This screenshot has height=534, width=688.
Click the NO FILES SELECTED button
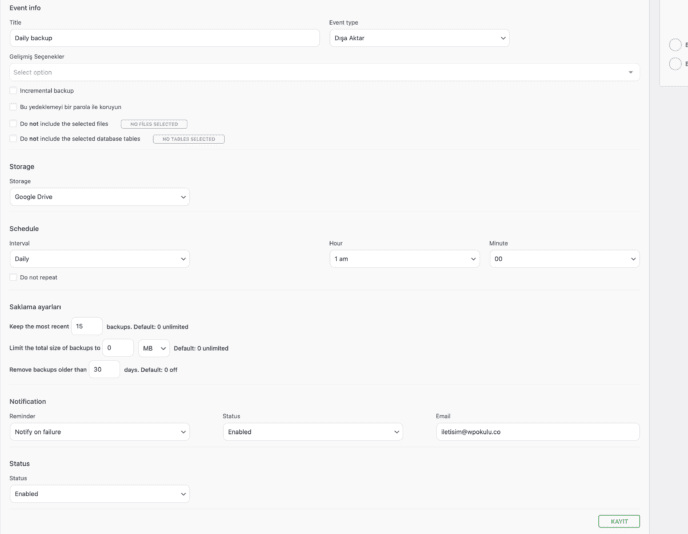point(154,124)
